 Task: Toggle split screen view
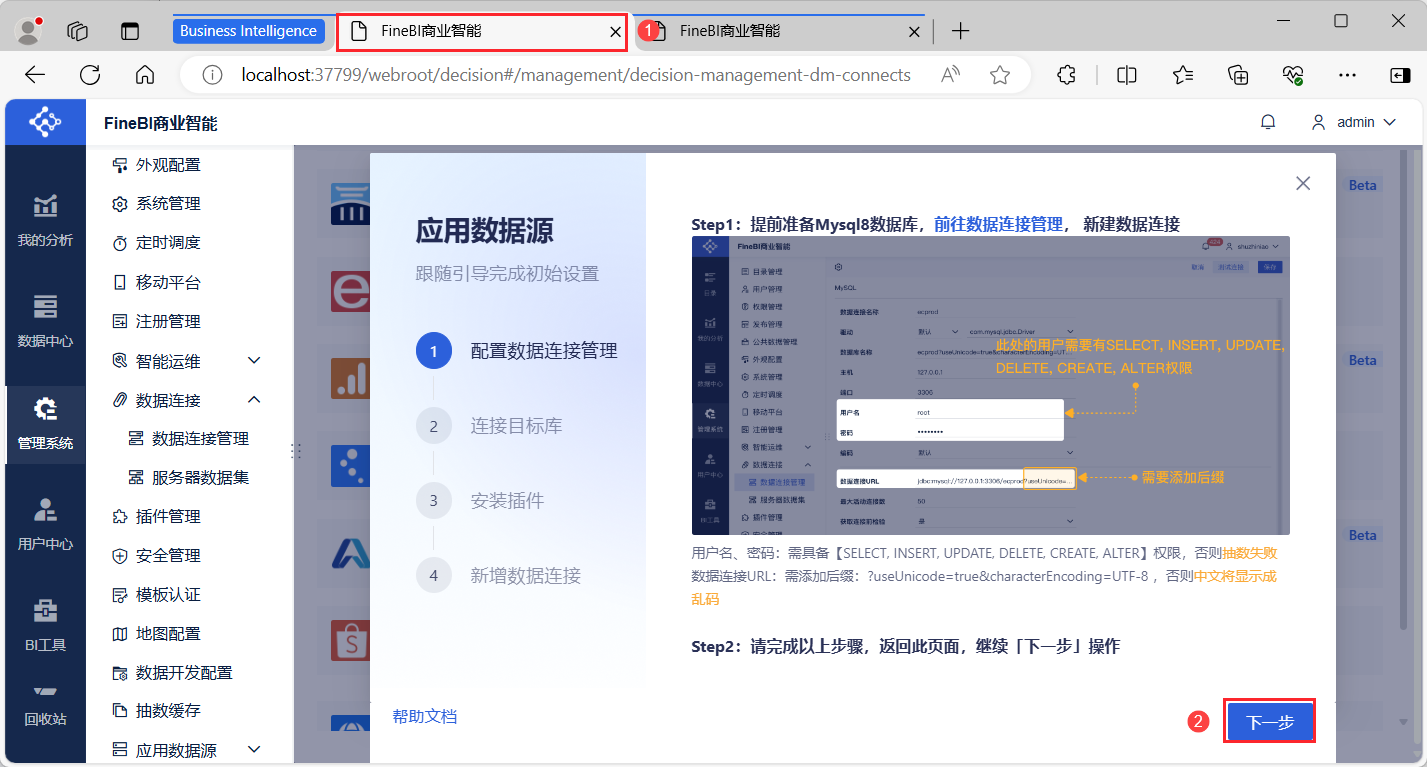pyautogui.click(x=1127, y=75)
